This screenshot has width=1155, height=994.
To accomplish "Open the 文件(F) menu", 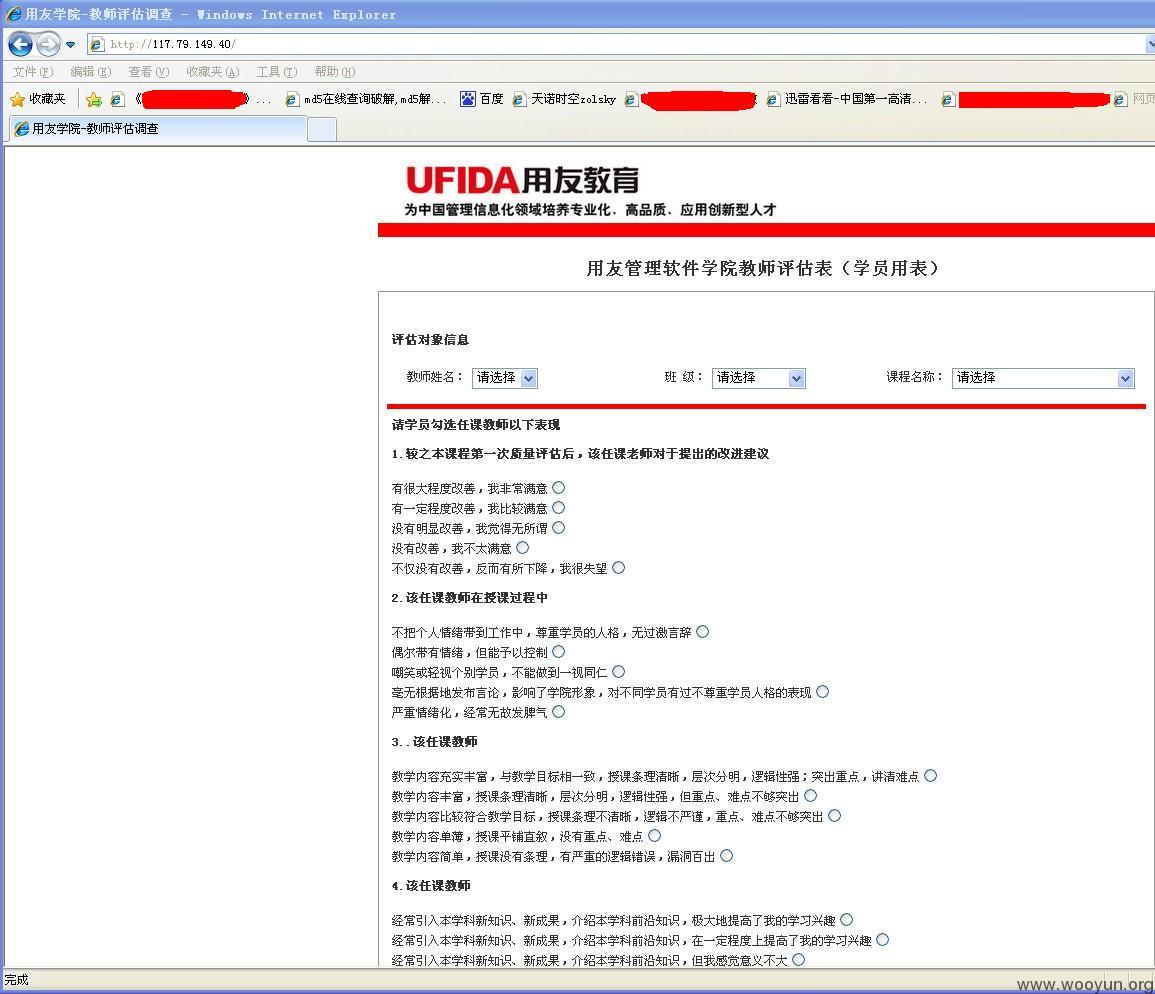I will coord(33,71).
